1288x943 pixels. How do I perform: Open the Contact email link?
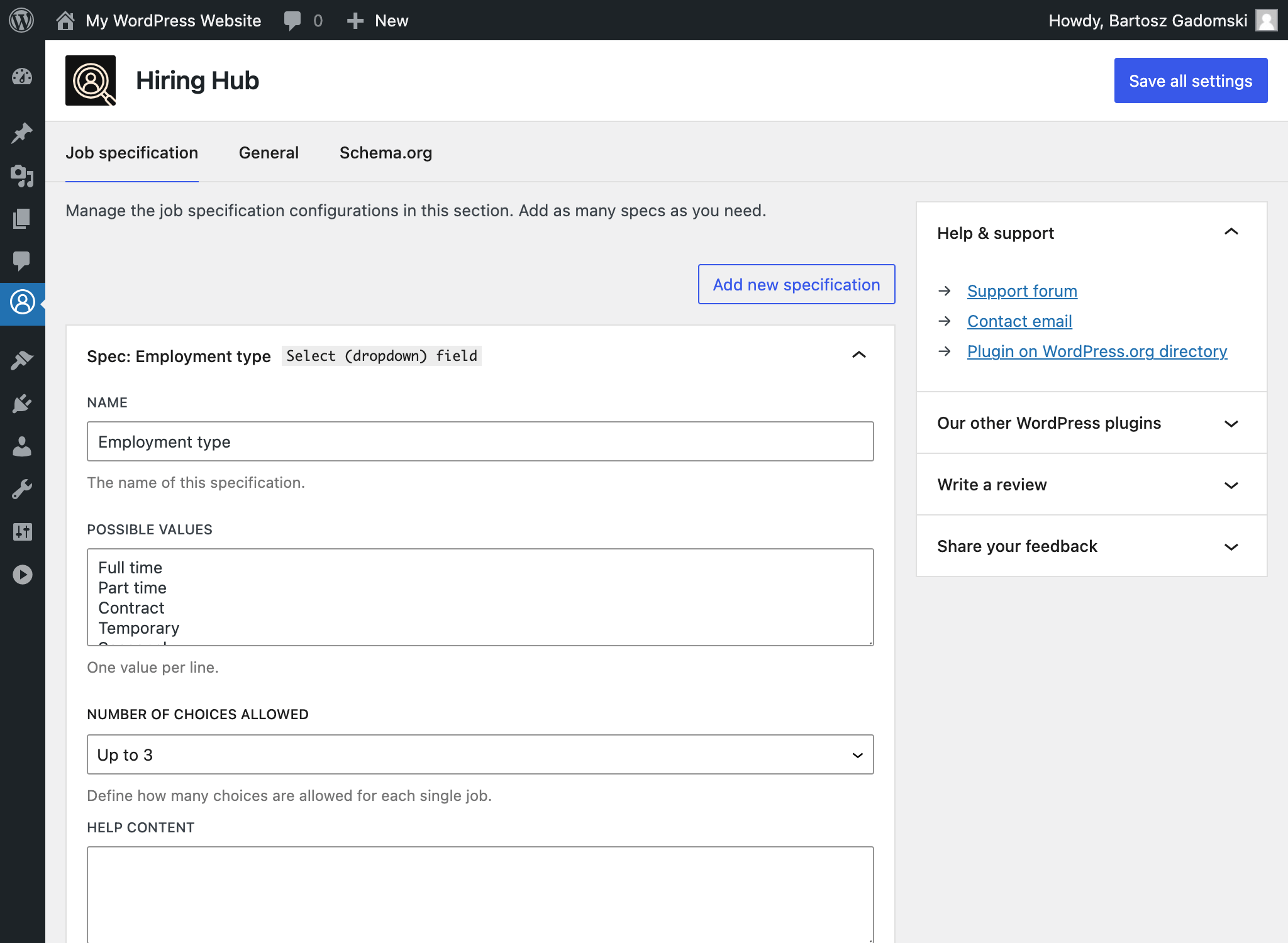(x=1019, y=321)
